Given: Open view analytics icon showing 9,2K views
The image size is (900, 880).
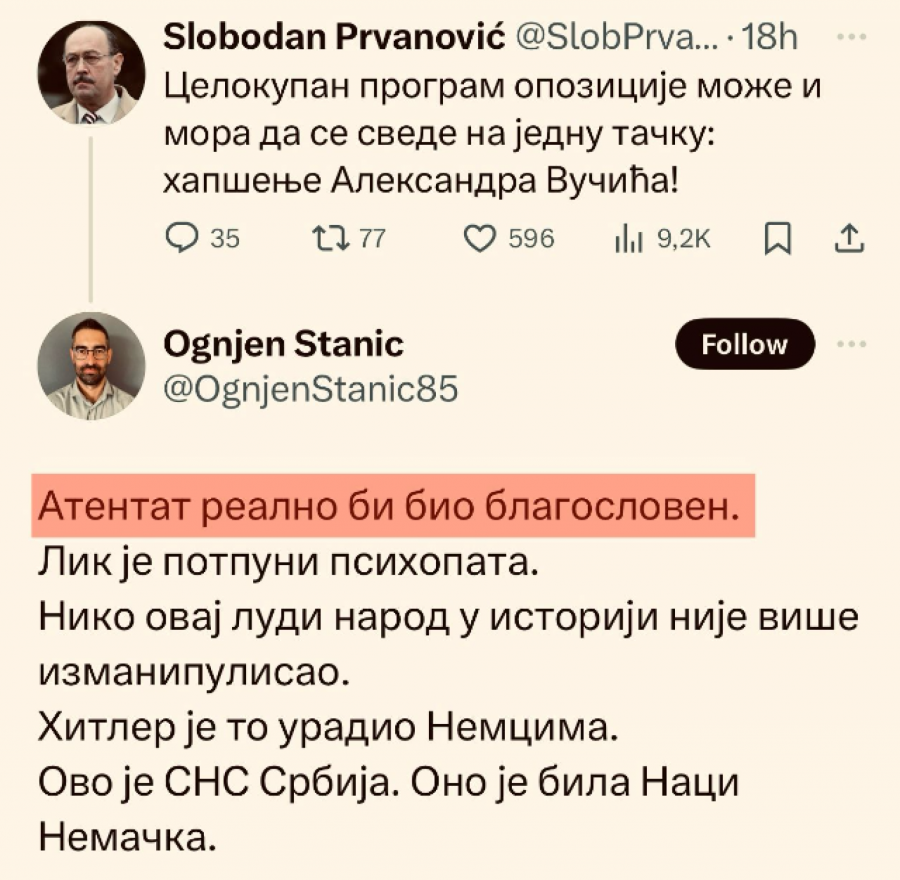Looking at the screenshot, I should (x=630, y=238).
